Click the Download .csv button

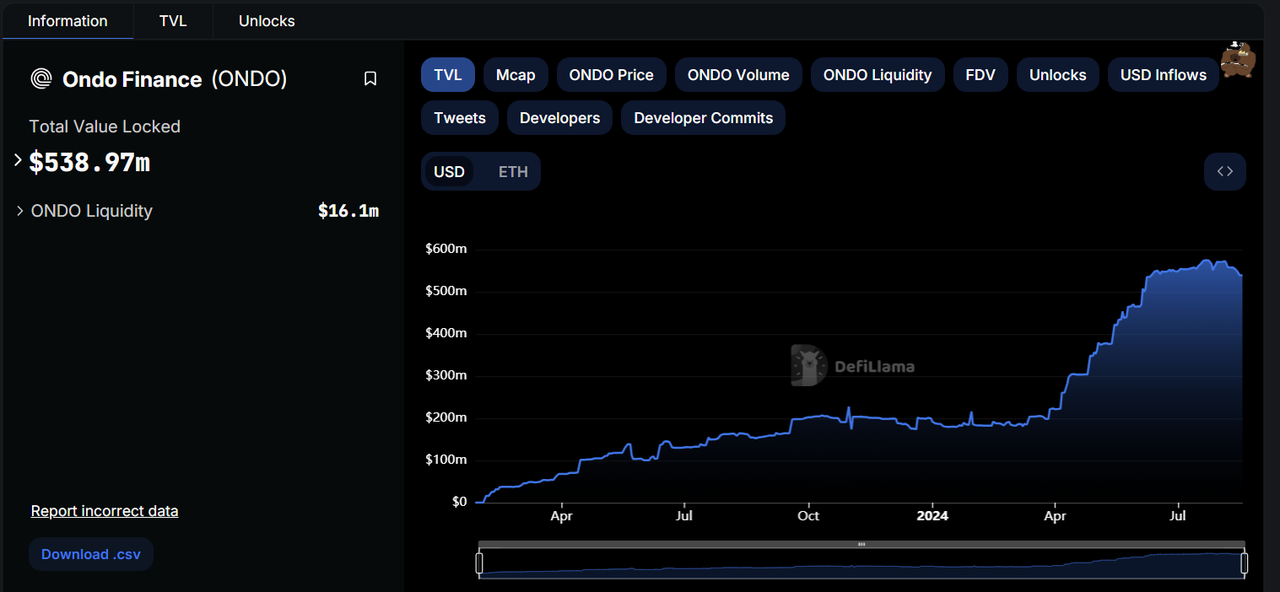[91, 554]
